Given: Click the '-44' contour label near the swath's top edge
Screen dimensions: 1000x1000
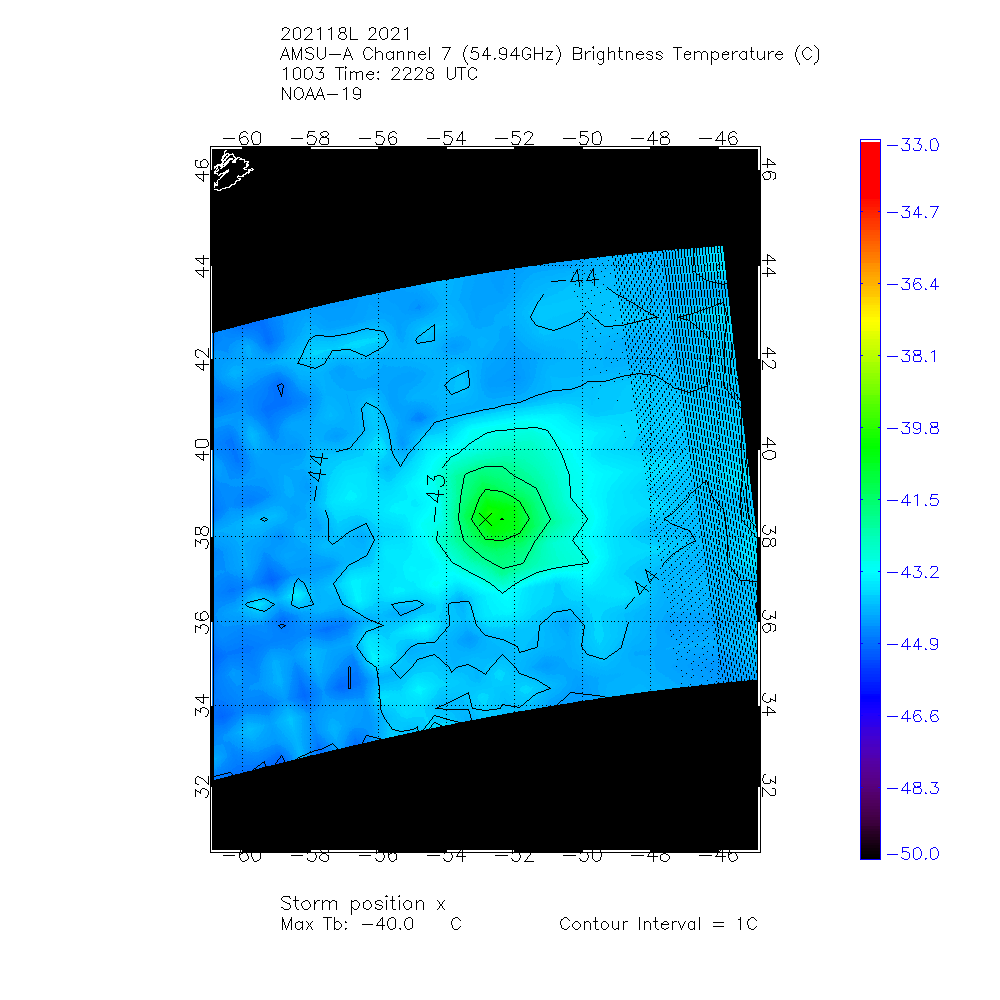Looking at the screenshot, I should [x=575, y=278].
